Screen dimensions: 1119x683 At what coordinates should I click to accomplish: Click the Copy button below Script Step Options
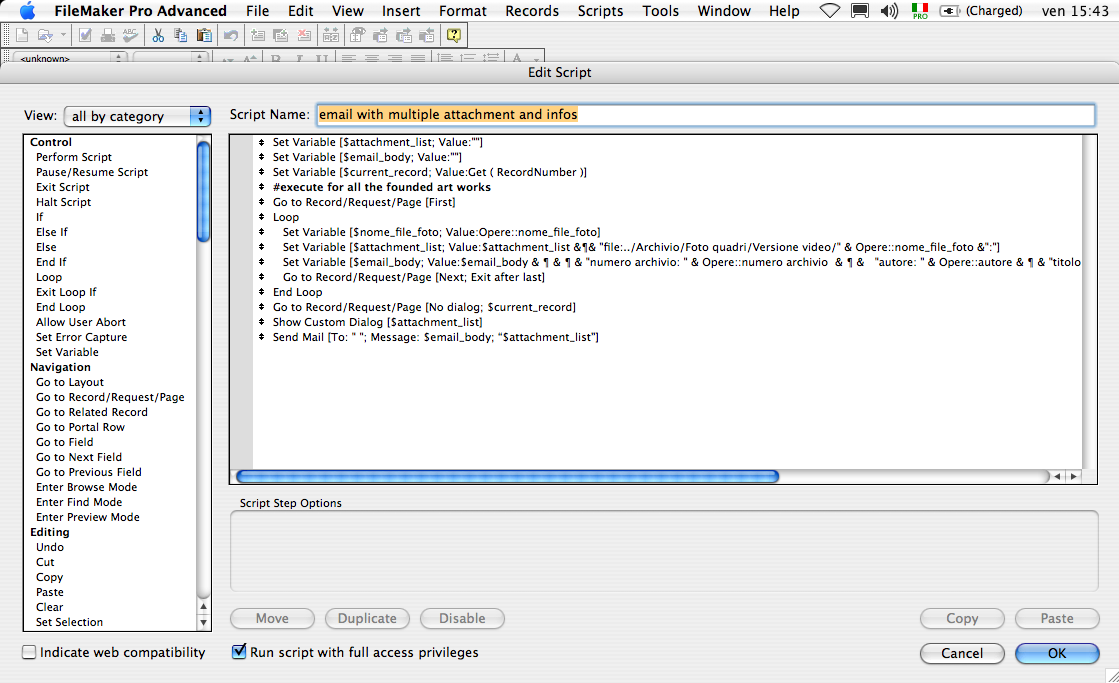pyautogui.click(x=962, y=618)
